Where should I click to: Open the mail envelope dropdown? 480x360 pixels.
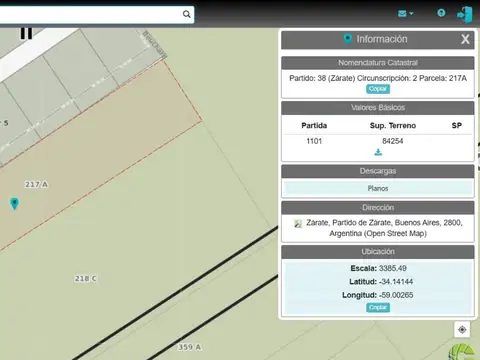(406, 13)
